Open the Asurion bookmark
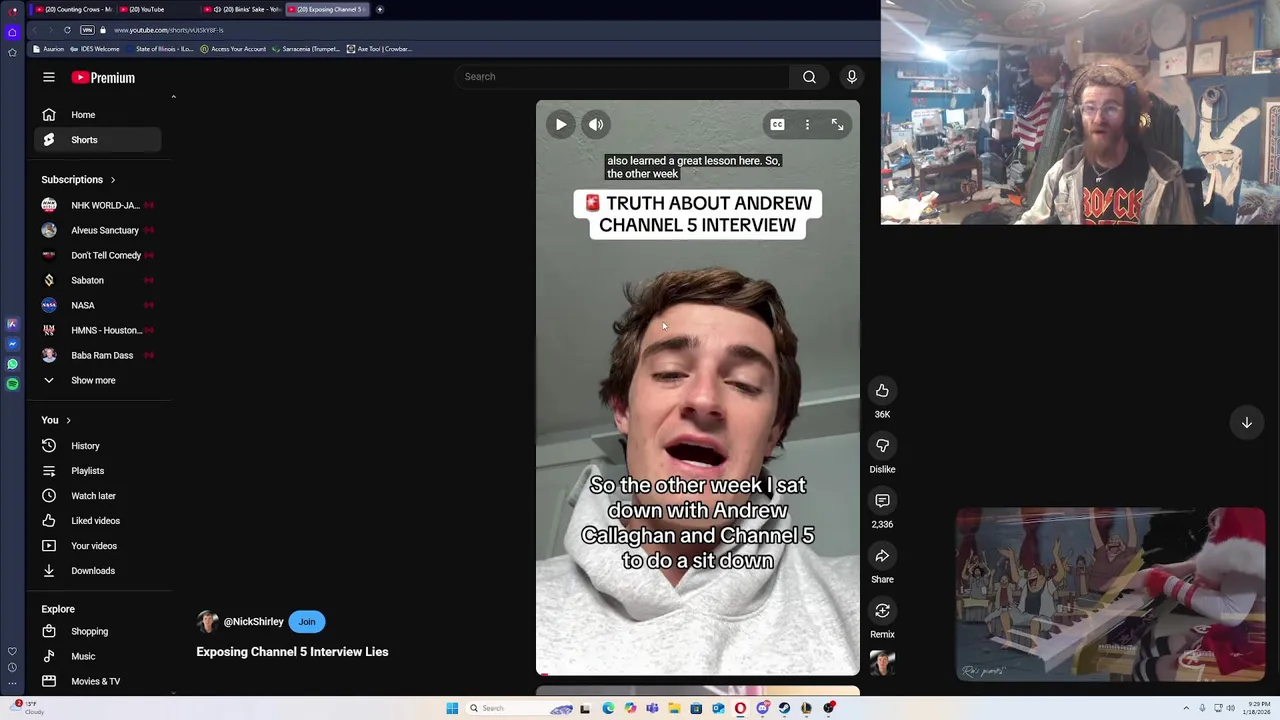This screenshot has height=720, width=1280. (48, 49)
